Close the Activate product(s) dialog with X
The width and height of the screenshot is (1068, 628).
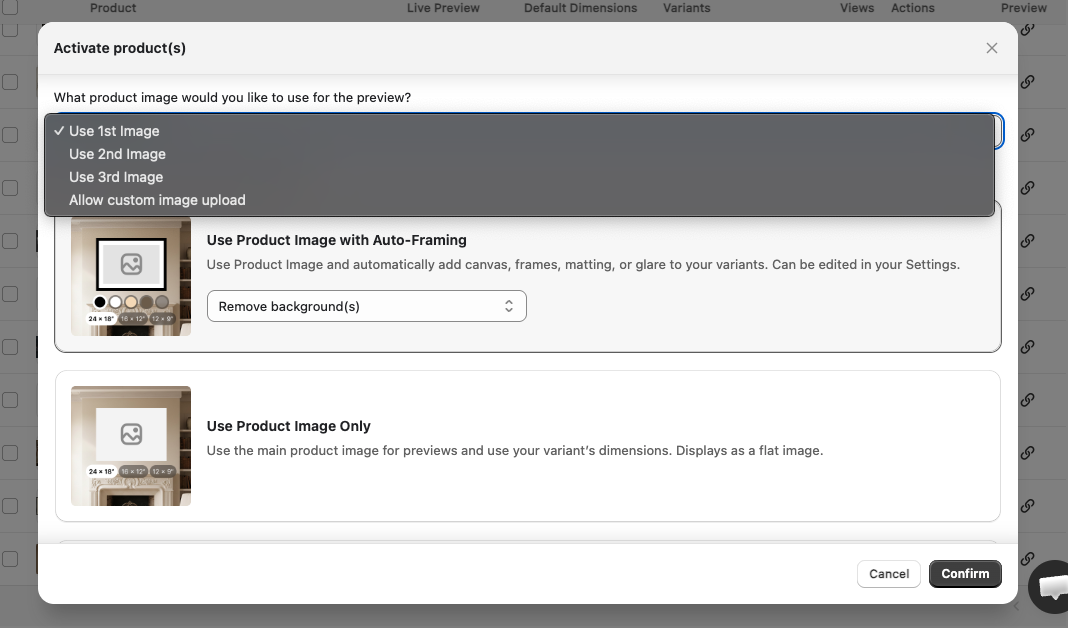[x=992, y=48]
